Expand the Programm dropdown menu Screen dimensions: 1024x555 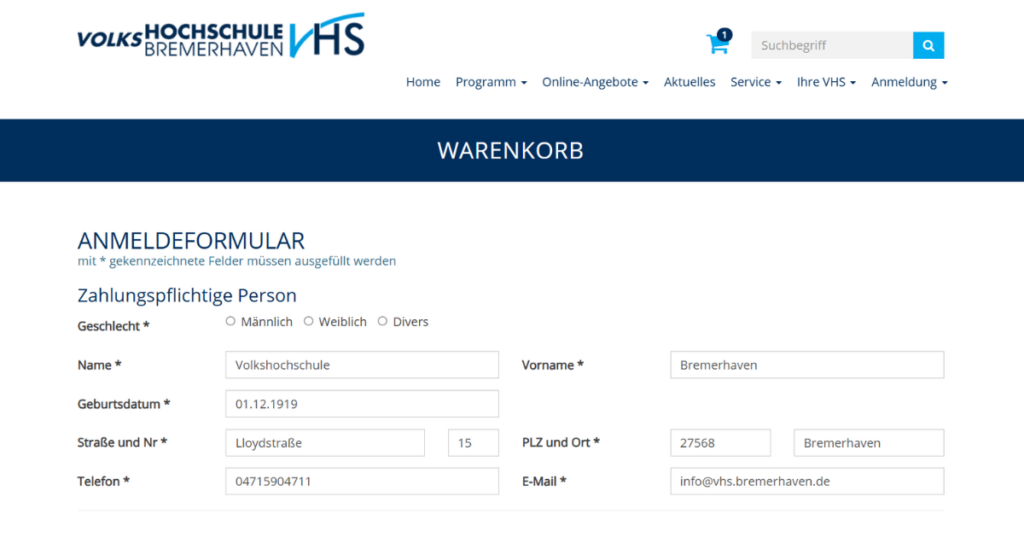(490, 82)
